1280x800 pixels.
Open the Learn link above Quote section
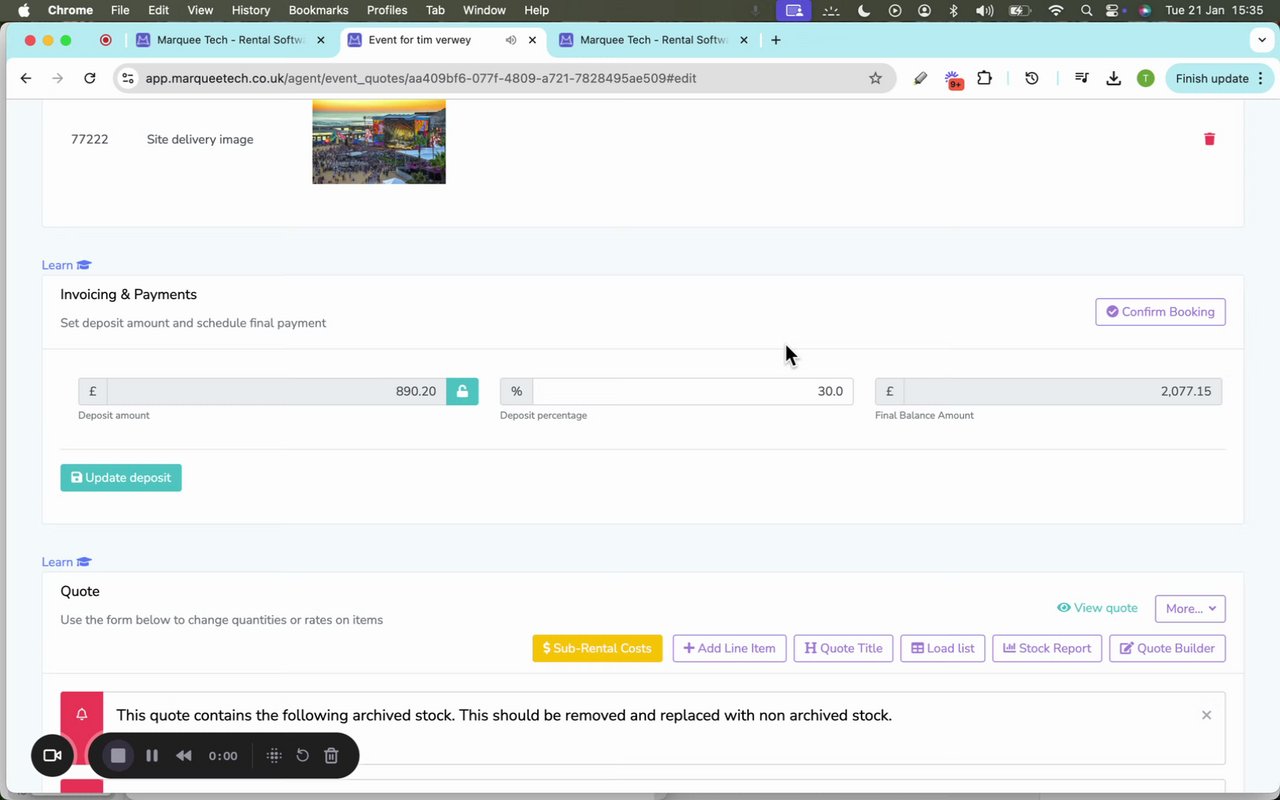[66, 562]
